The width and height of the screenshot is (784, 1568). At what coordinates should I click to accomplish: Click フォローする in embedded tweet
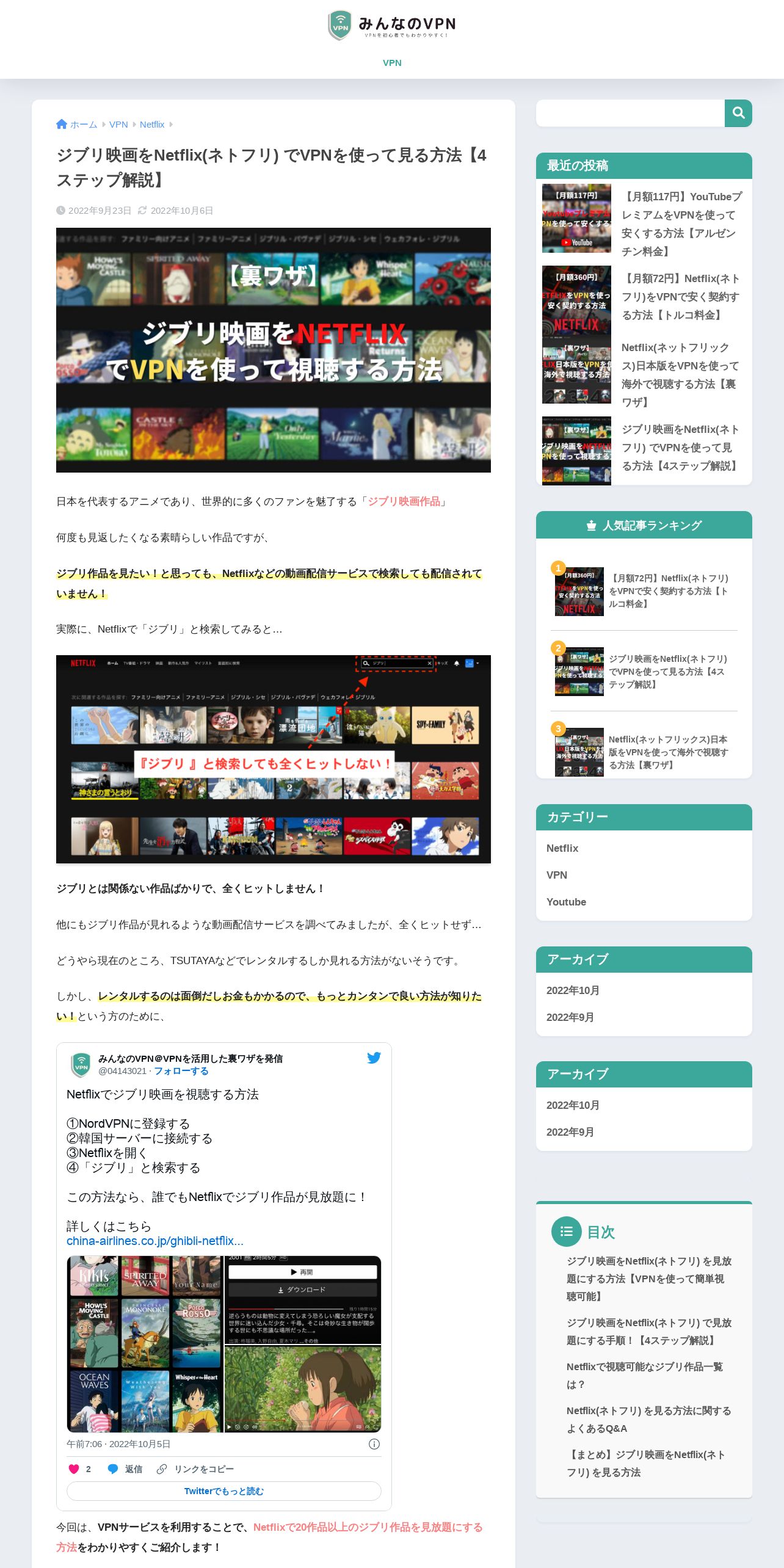pos(181,1071)
